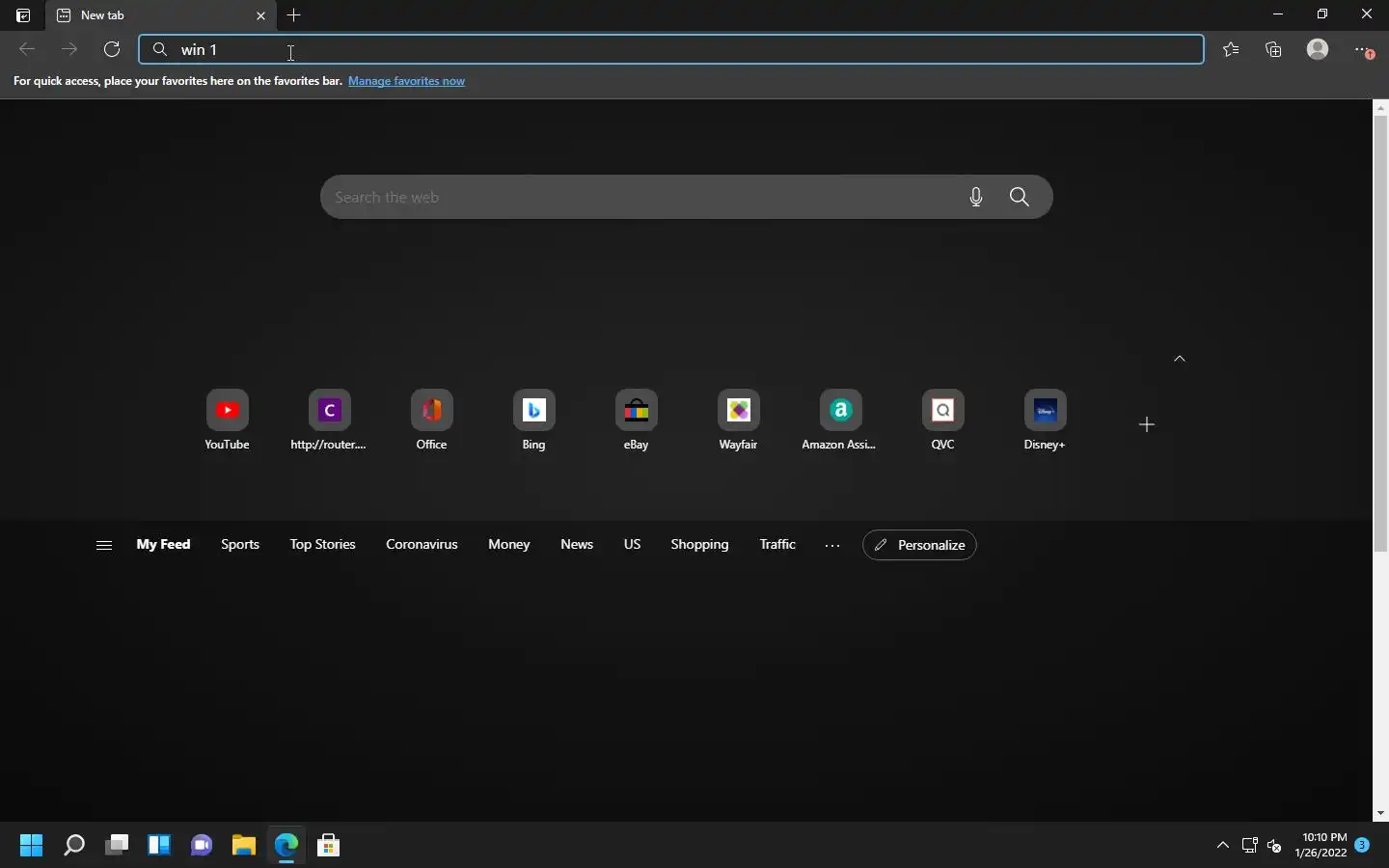Screen dimensions: 1389x868
Task: Open the http://router quick link tile
Action: coord(329,420)
